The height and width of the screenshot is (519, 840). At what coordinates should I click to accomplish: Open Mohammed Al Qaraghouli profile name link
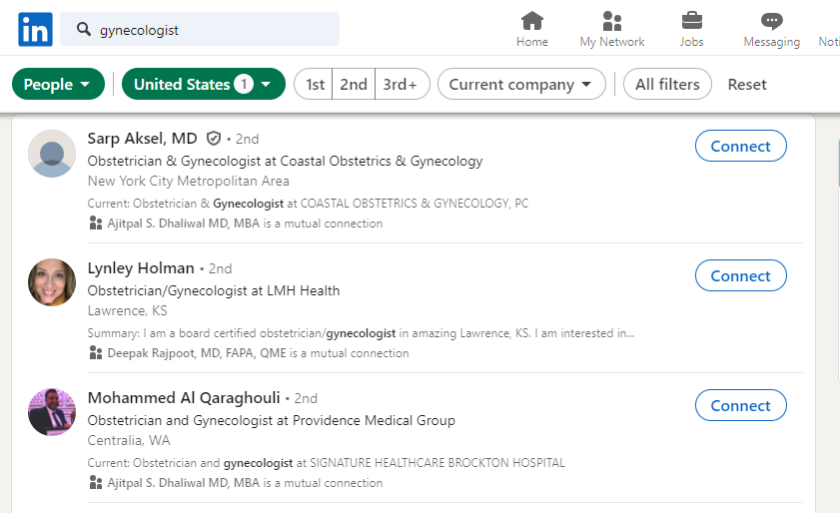click(x=184, y=398)
